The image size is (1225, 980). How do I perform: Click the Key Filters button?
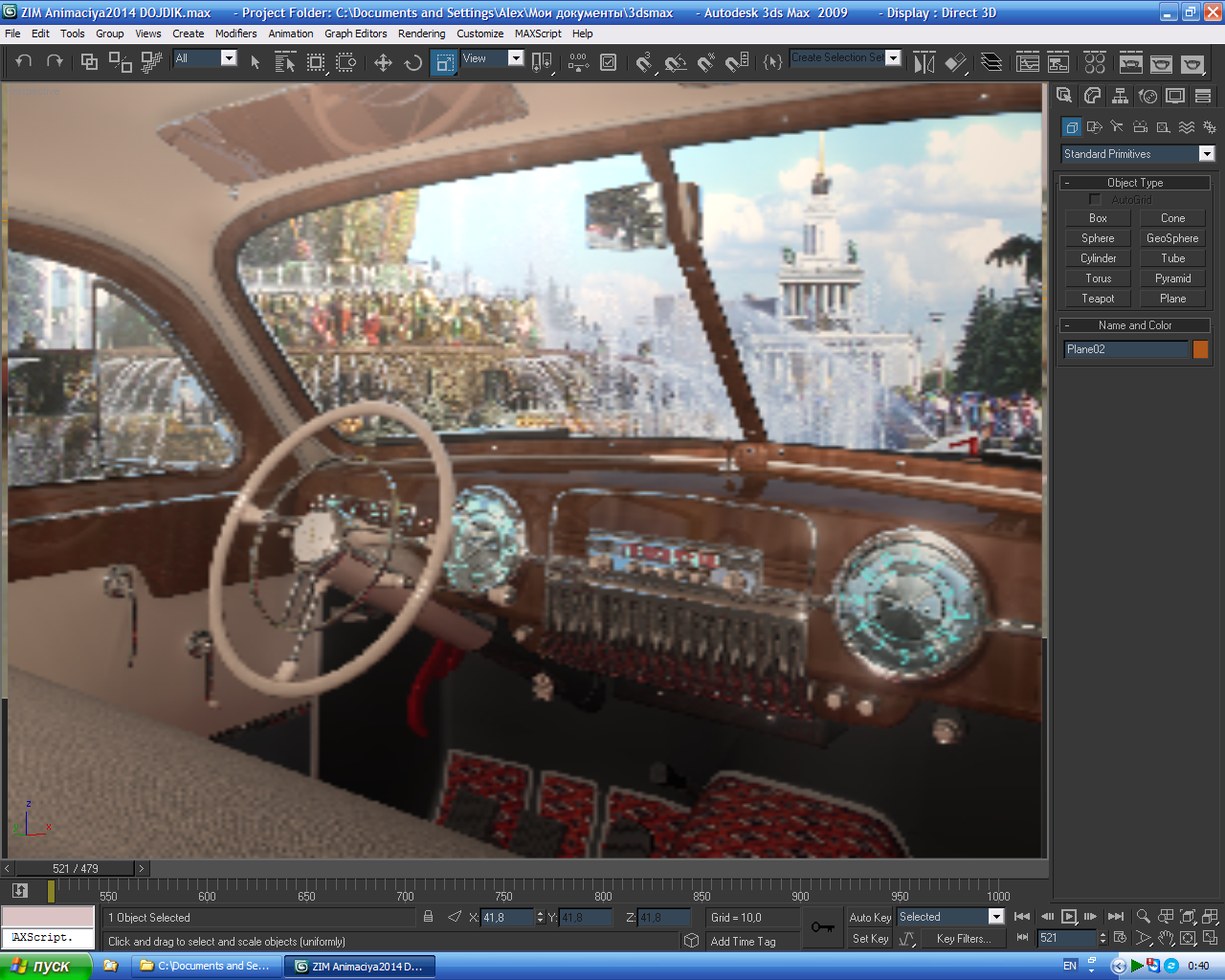pos(963,939)
